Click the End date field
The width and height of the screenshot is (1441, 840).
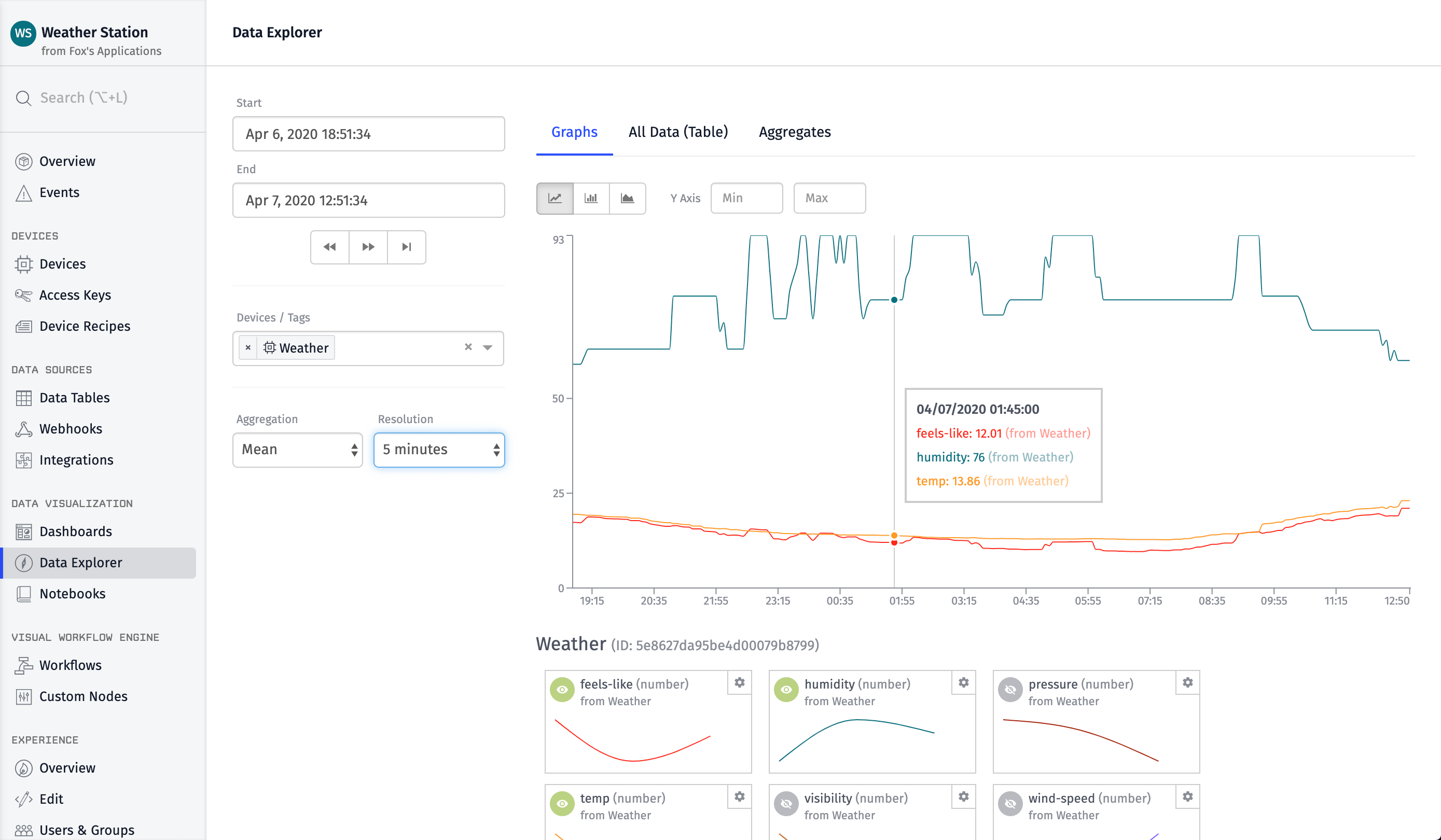[368, 201]
